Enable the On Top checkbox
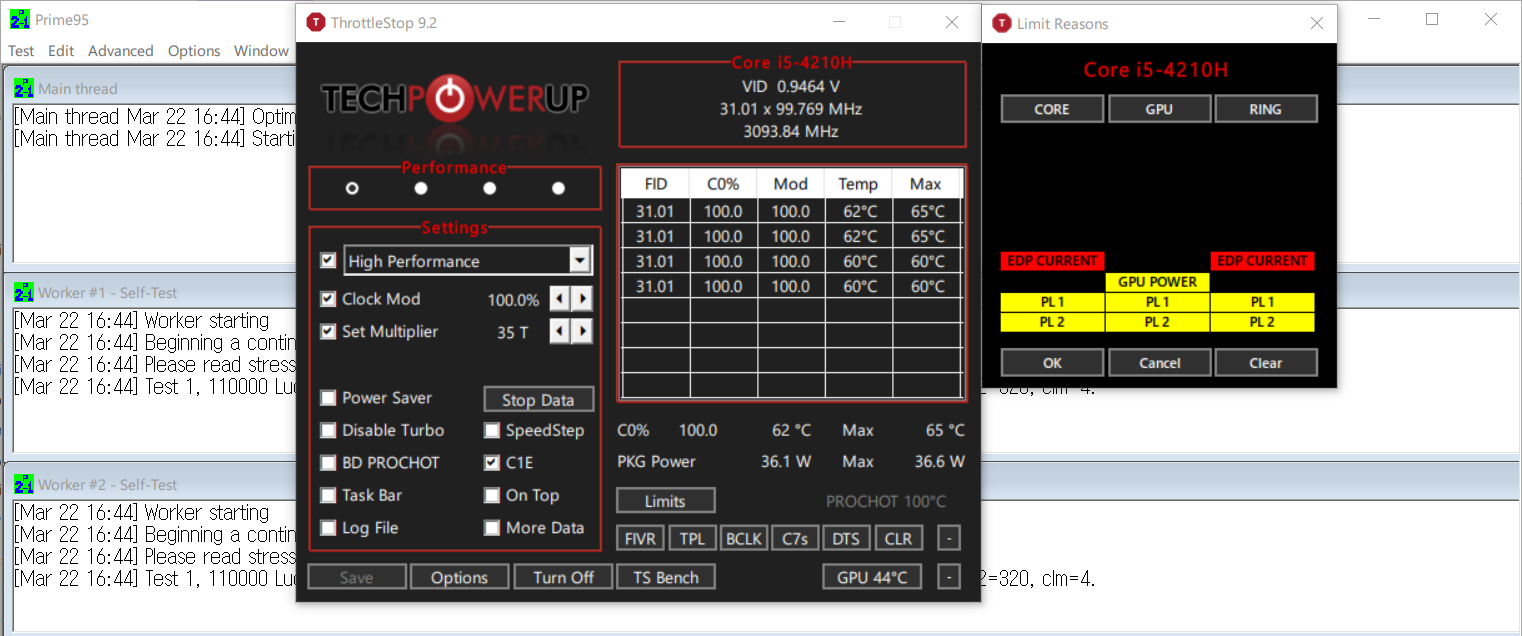Image resolution: width=1522 pixels, height=636 pixels. [x=492, y=495]
